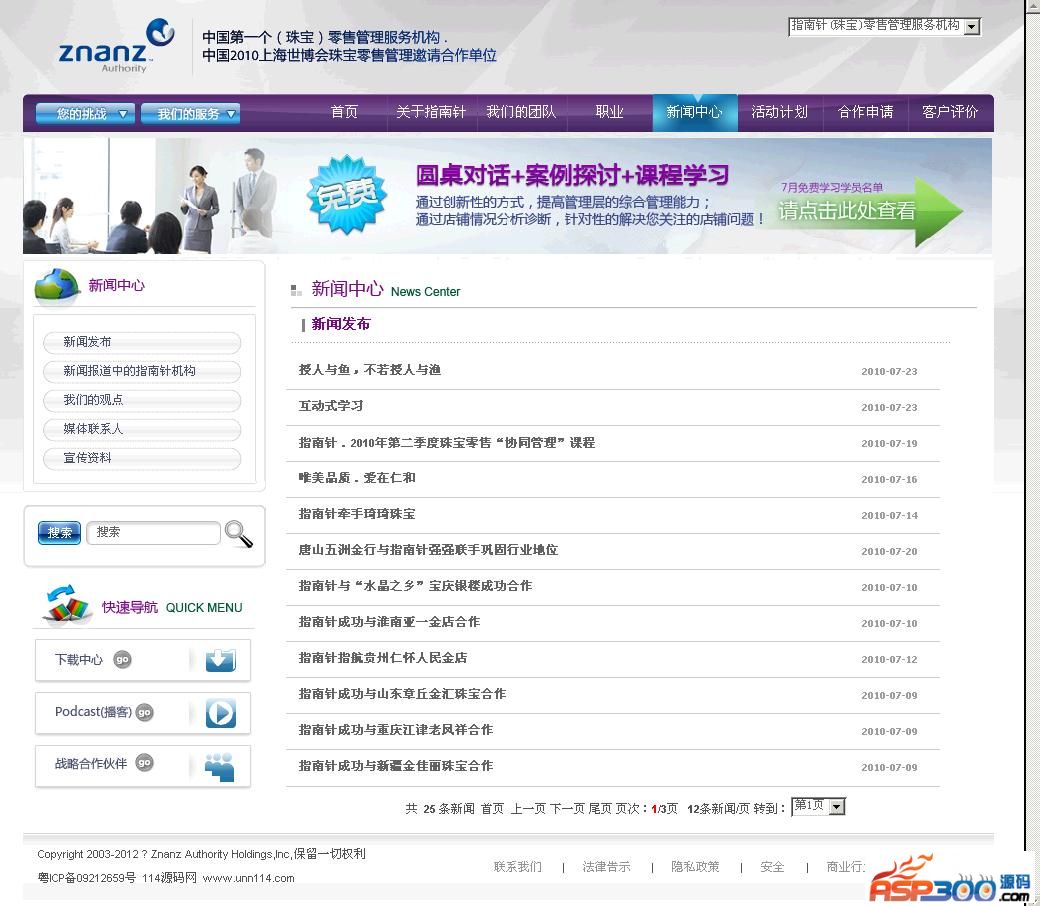Click the strategic partners people icon
The height and width of the screenshot is (906, 1040).
[220, 767]
